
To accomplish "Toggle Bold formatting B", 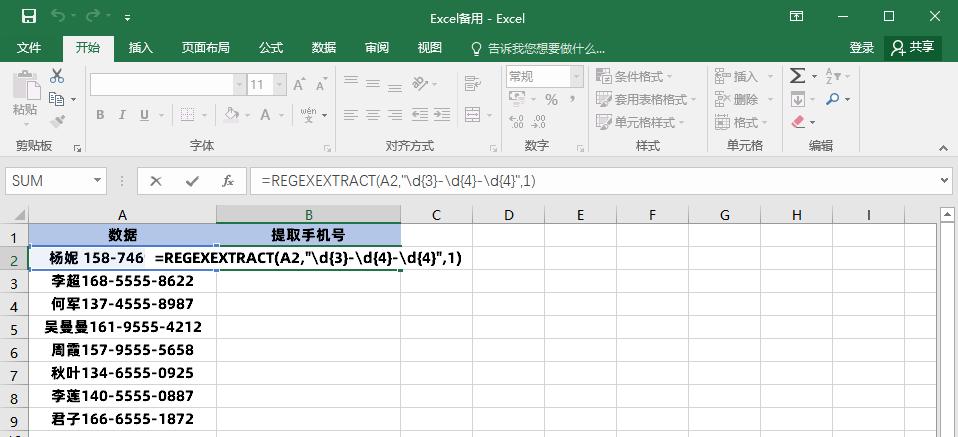I will pyautogui.click(x=100, y=115).
